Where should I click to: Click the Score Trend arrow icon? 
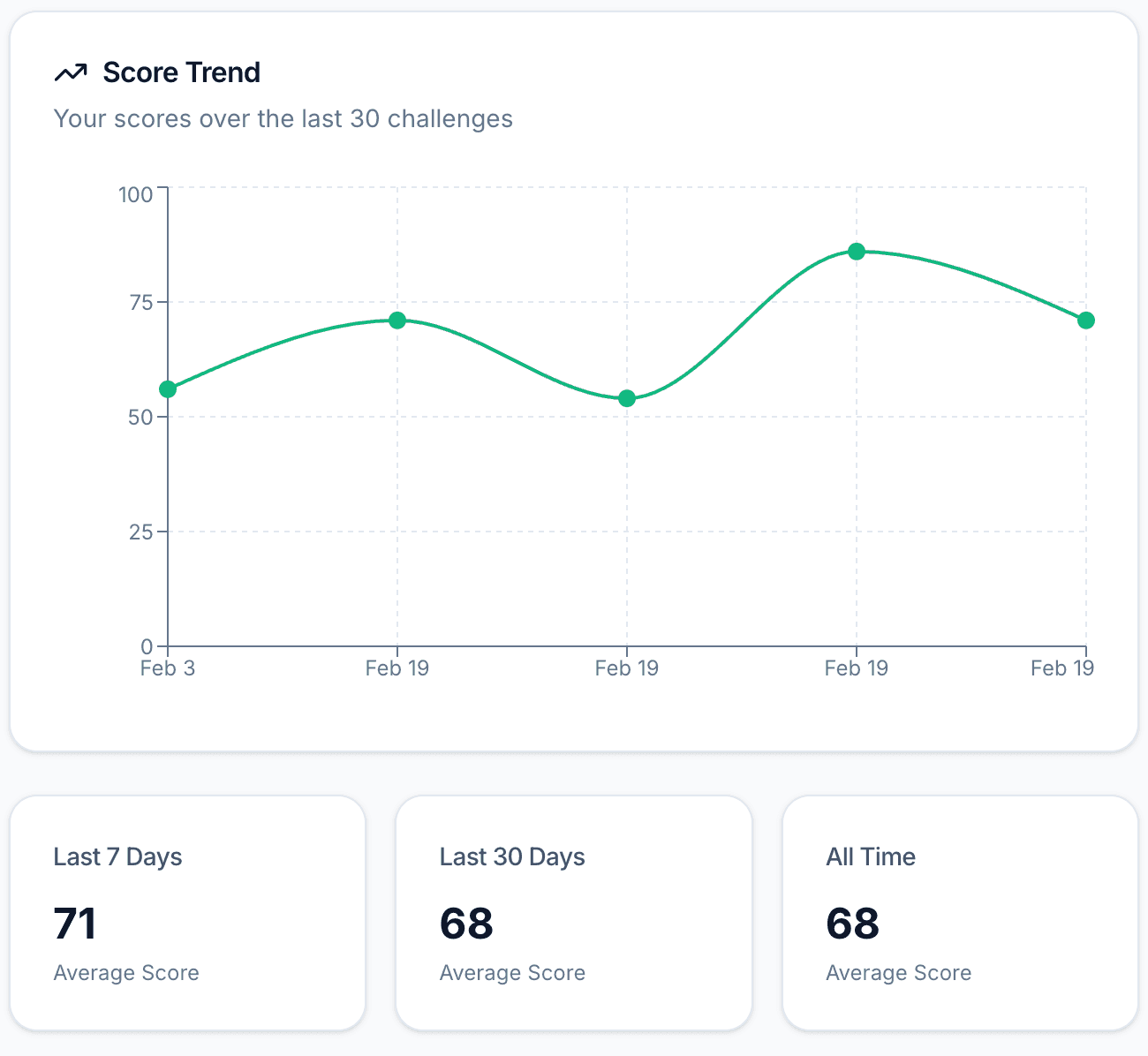[71, 72]
